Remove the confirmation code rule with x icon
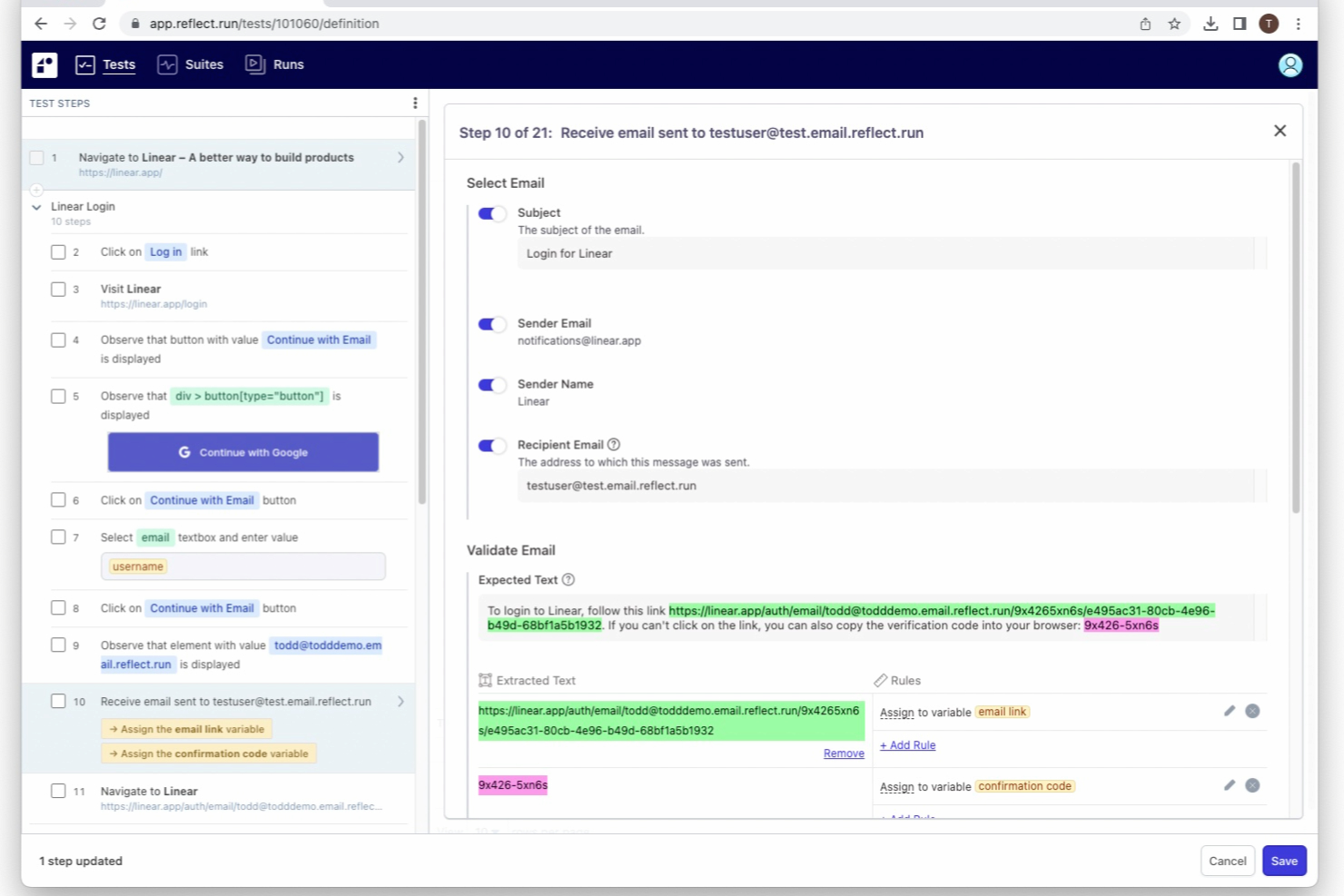1344x896 pixels. coord(1252,784)
